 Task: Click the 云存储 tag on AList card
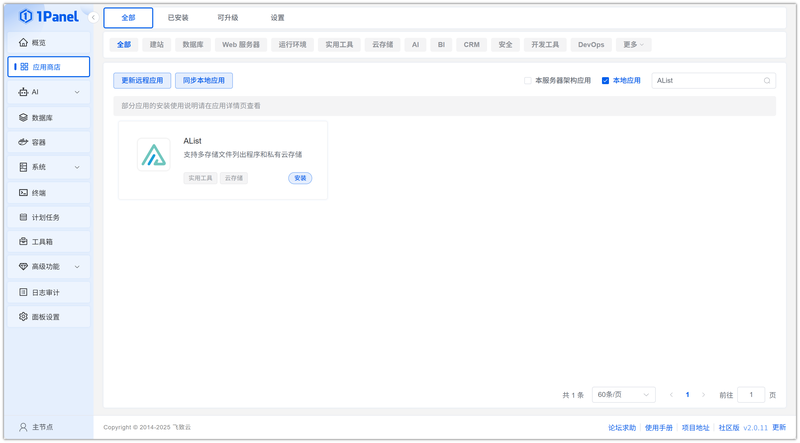coord(234,178)
